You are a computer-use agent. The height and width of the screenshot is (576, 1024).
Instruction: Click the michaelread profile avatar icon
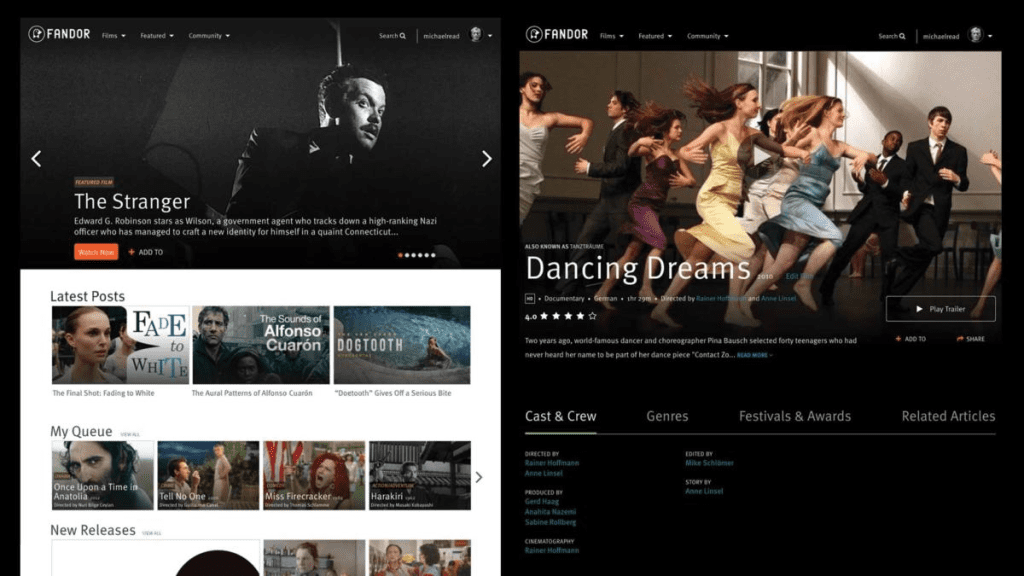476,35
